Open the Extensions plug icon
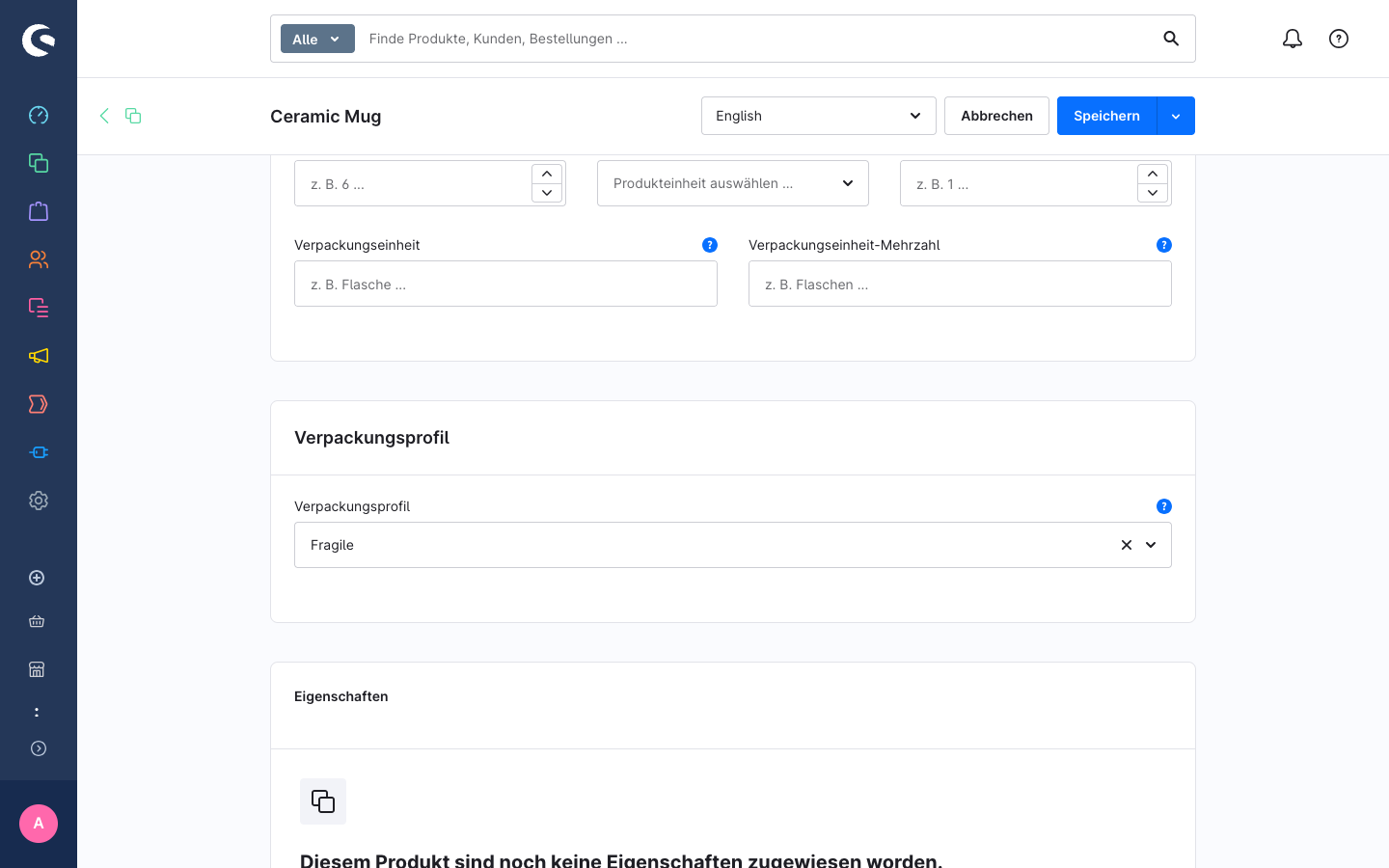 [x=39, y=452]
